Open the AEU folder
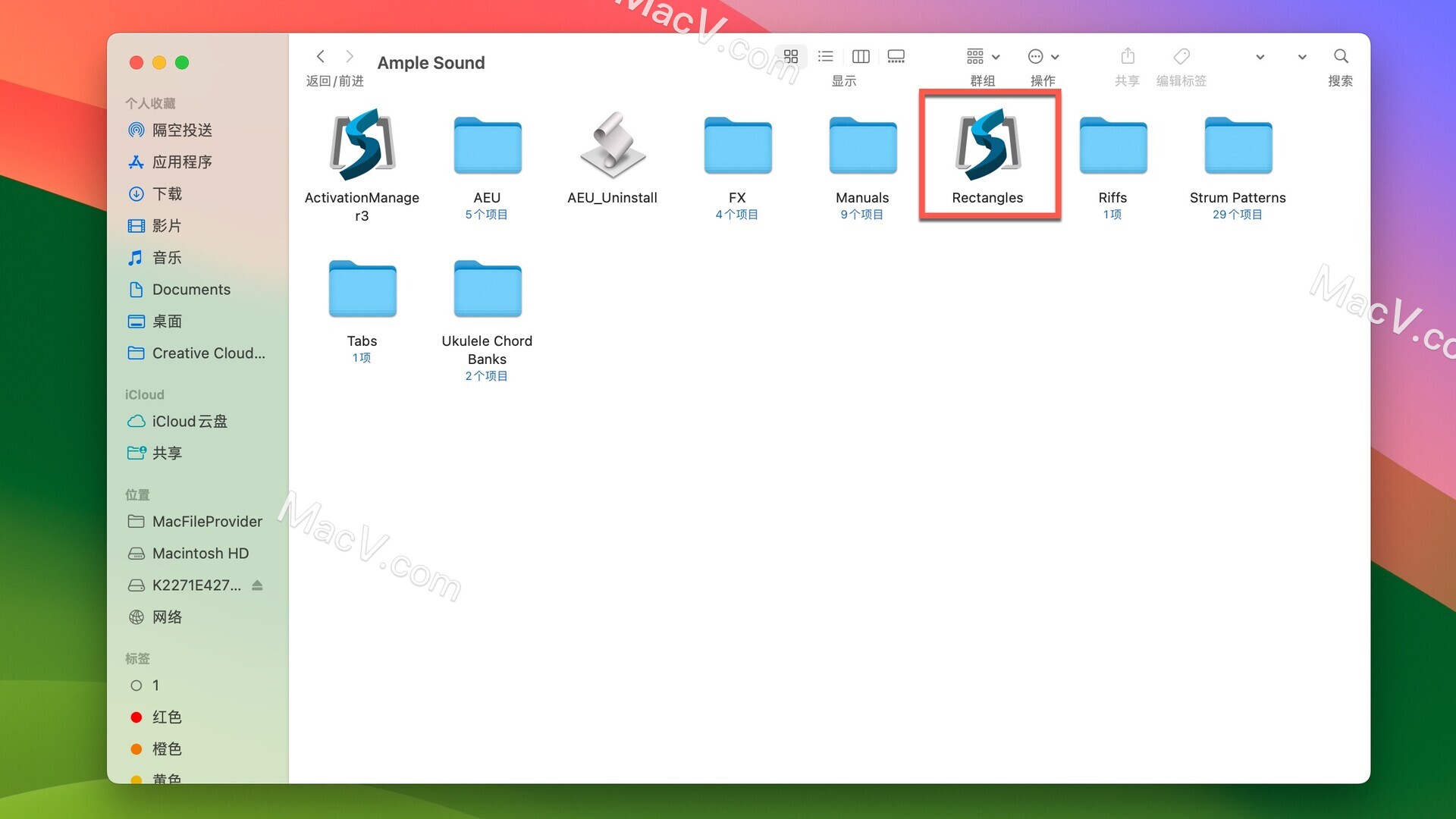This screenshot has height=819, width=1456. [487, 145]
